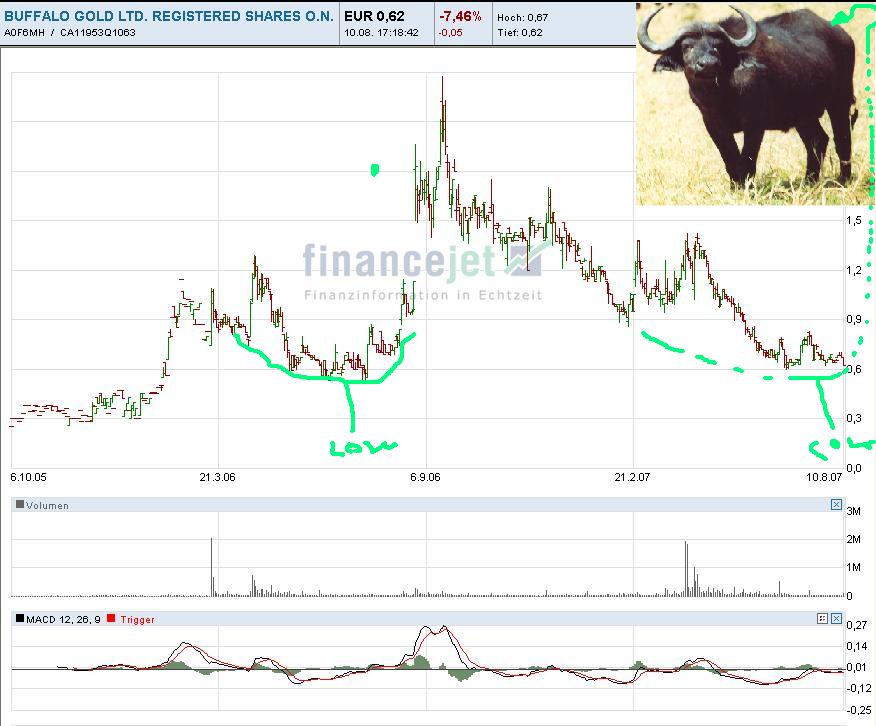
Task: Click the red Trigger label text
Action: click(137, 619)
